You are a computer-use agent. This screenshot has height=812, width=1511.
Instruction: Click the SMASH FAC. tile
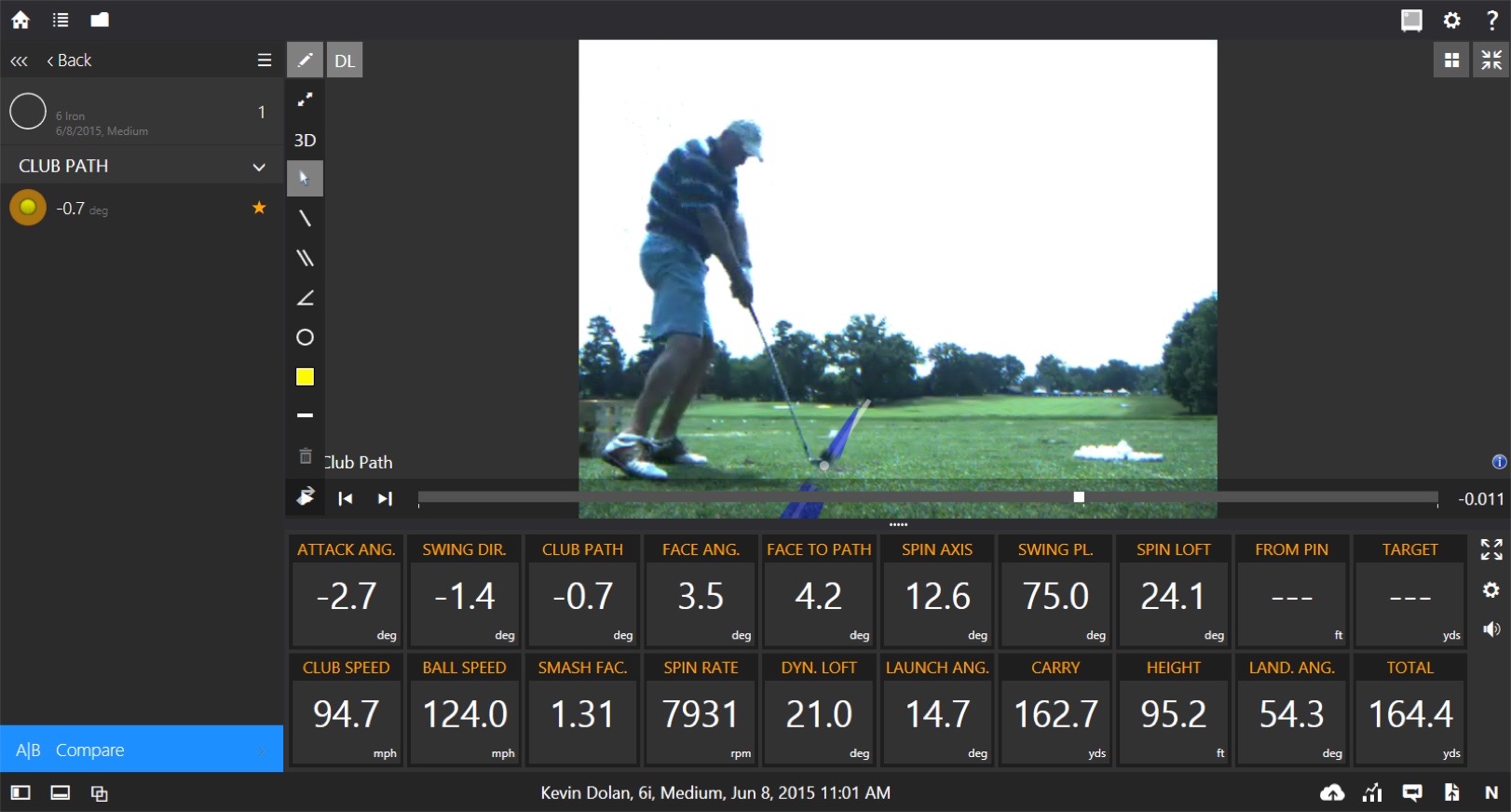(582, 710)
